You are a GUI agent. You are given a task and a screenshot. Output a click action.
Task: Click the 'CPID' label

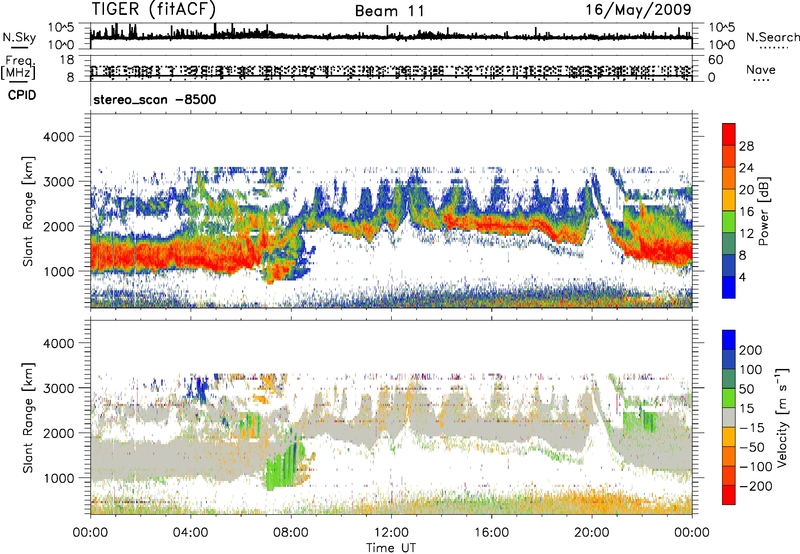pos(22,95)
